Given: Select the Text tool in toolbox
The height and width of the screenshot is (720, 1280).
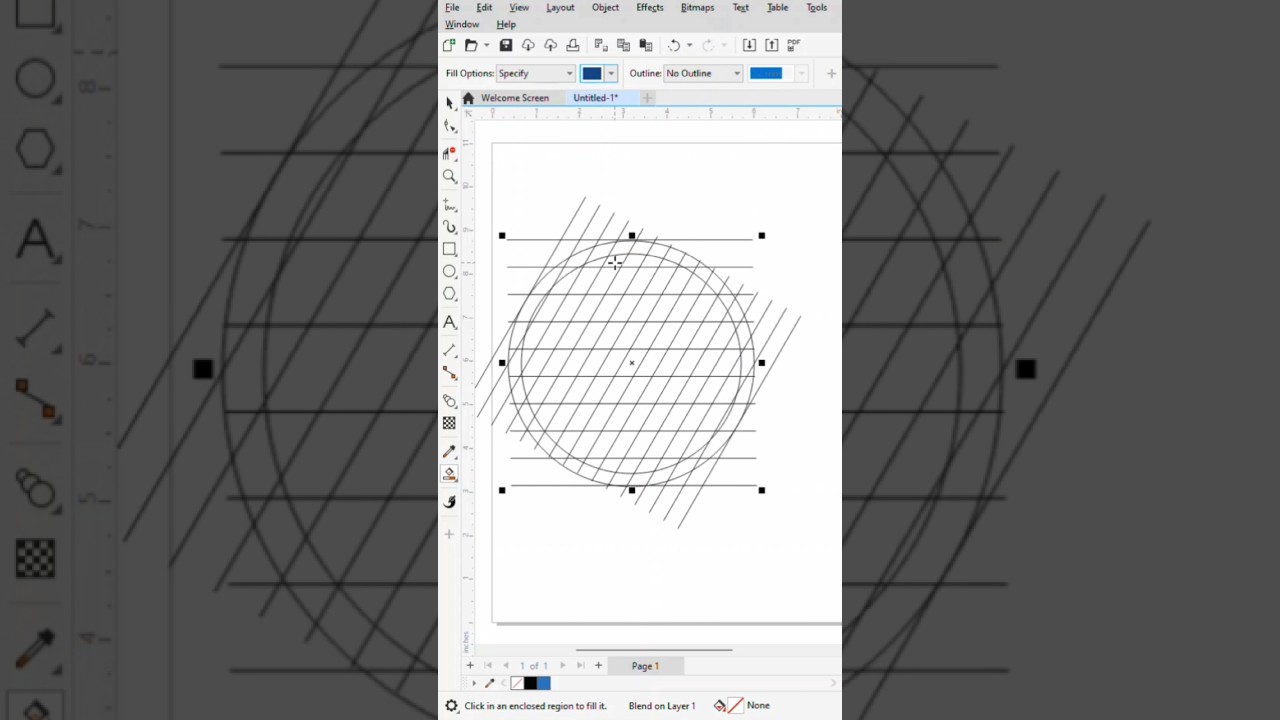Looking at the screenshot, I should 449,322.
